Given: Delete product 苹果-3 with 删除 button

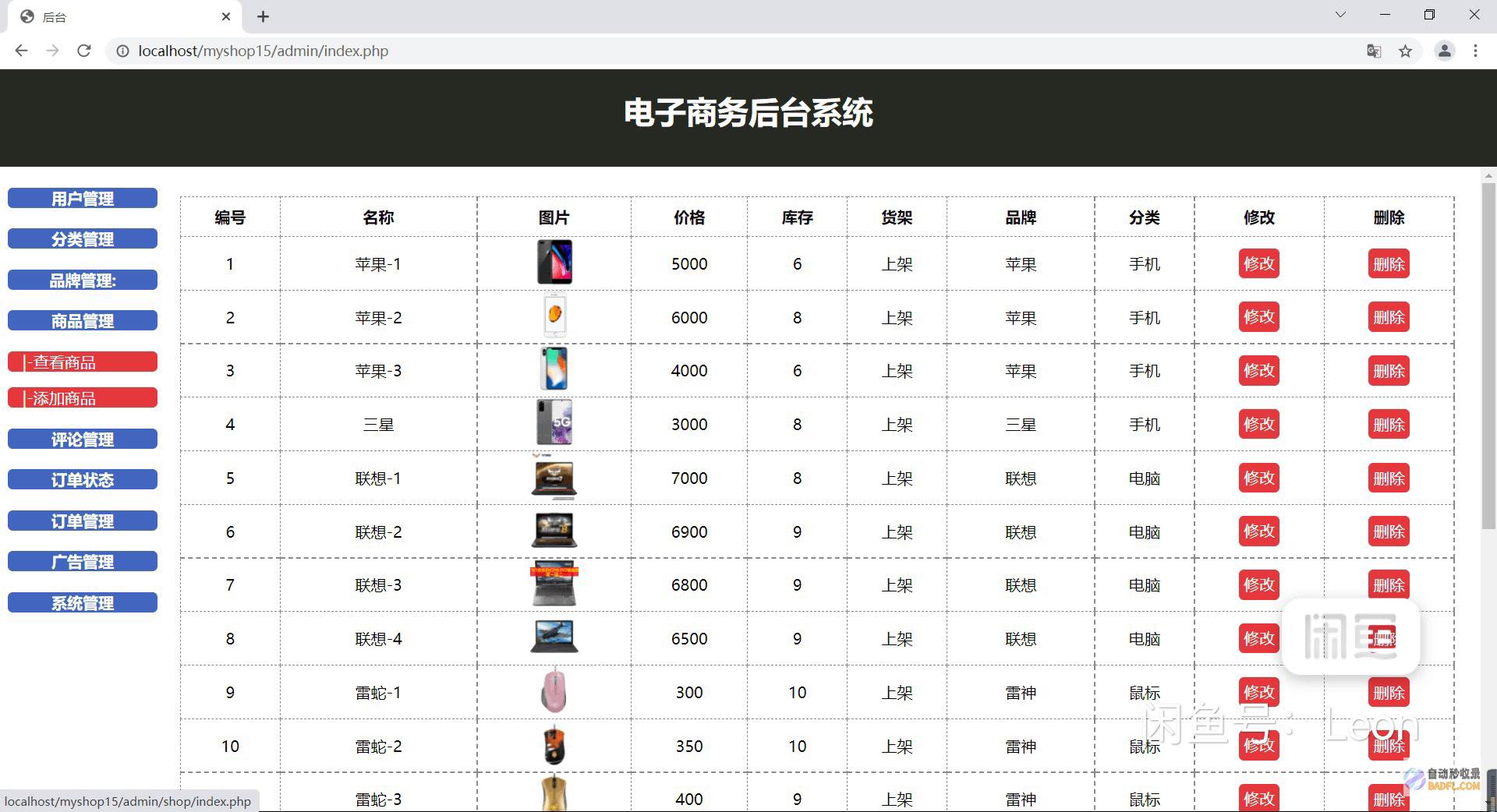Looking at the screenshot, I should pyautogui.click(x=1389, y=370).
